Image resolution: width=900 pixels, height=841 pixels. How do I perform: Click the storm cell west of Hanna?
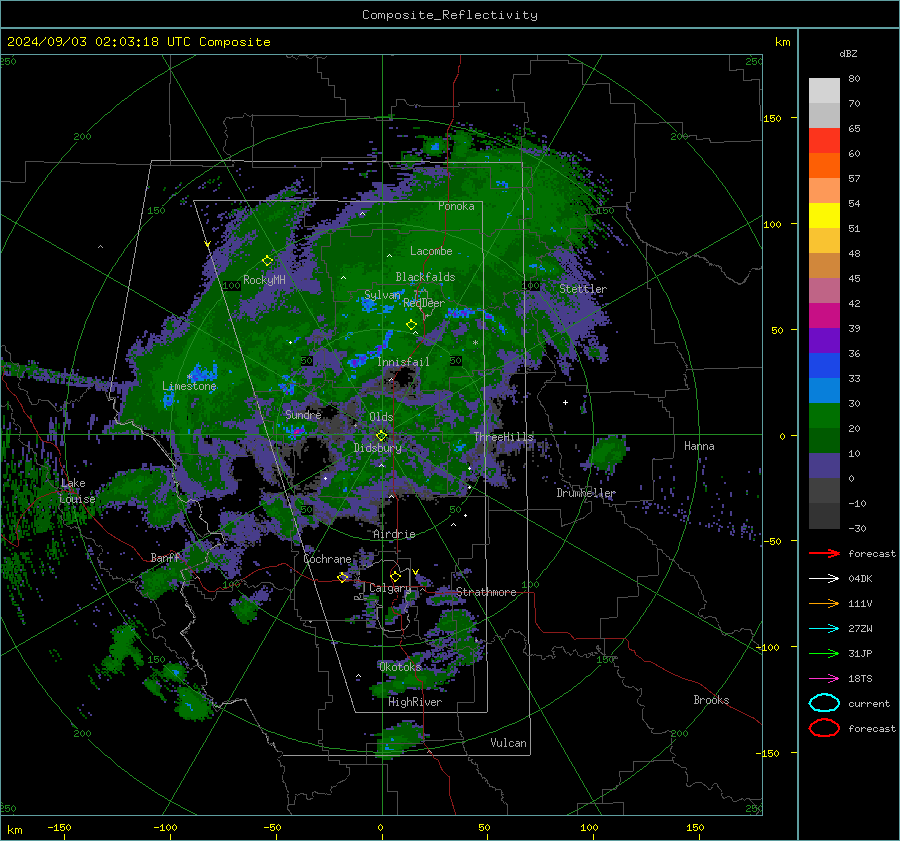(x=608, y=452)
